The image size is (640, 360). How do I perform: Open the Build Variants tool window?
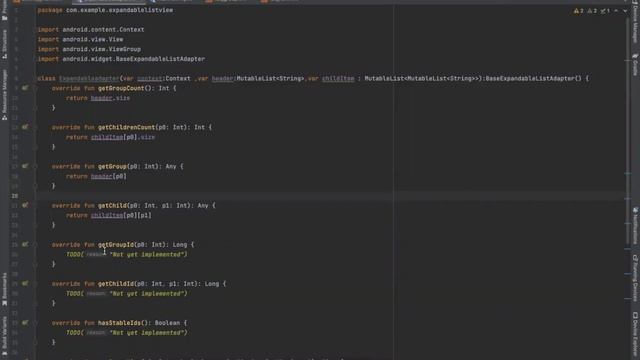[4, 336]
